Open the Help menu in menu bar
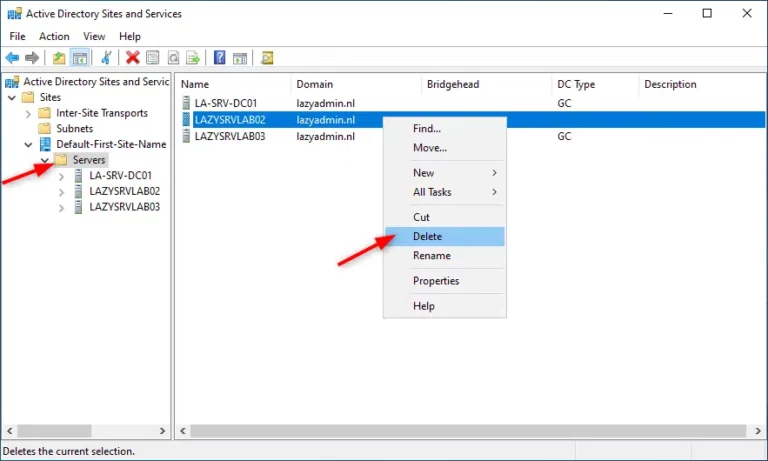This screenshot has height=461, width=768. 130,36
